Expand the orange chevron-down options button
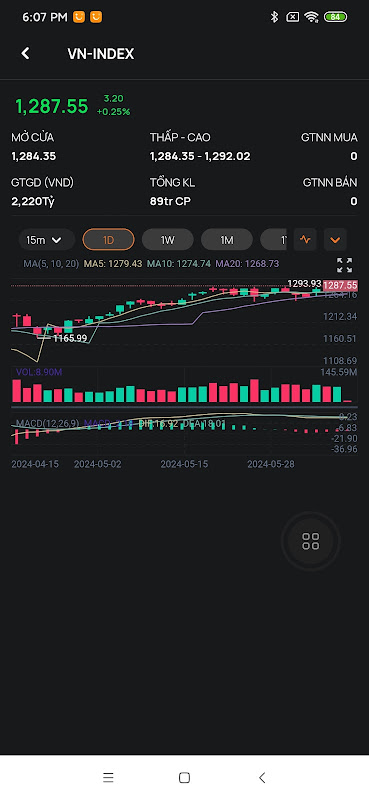This screenshot has height=800, width=369. (x=335, y=239)
